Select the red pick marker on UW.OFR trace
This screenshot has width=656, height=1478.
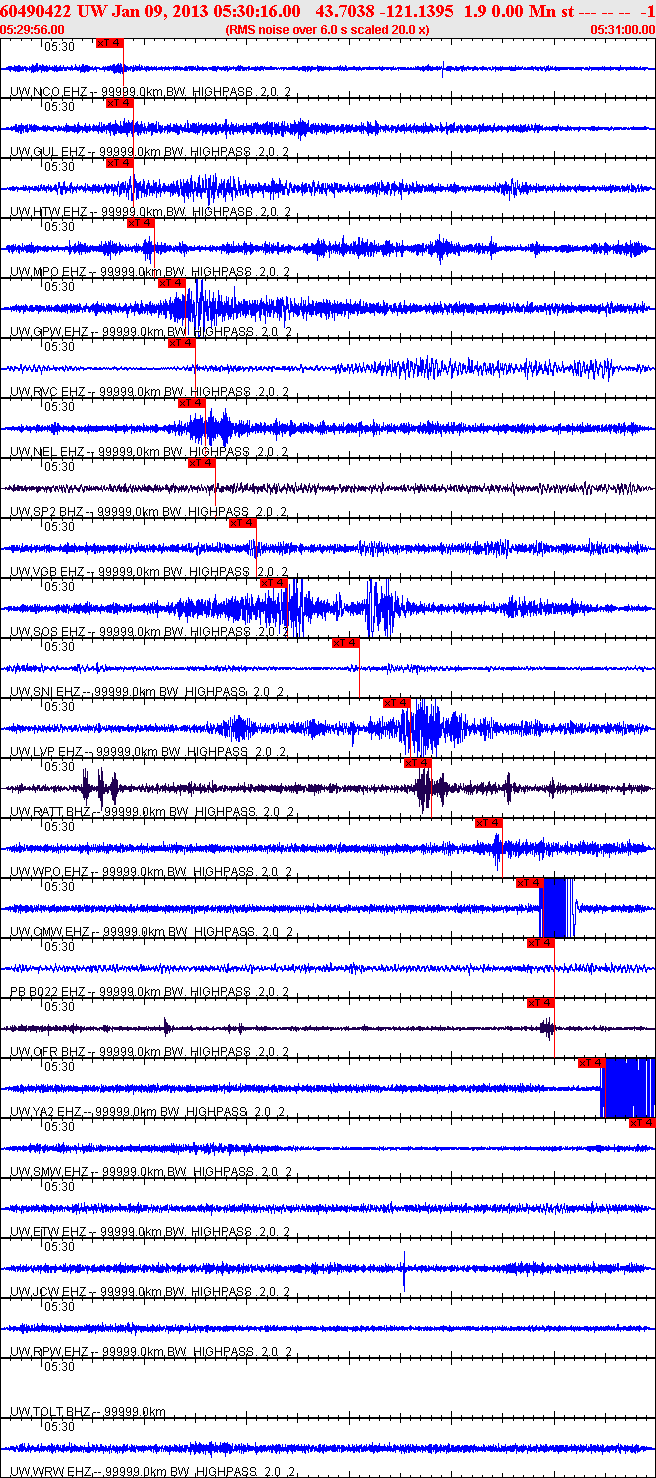(x=540, y=1003)
